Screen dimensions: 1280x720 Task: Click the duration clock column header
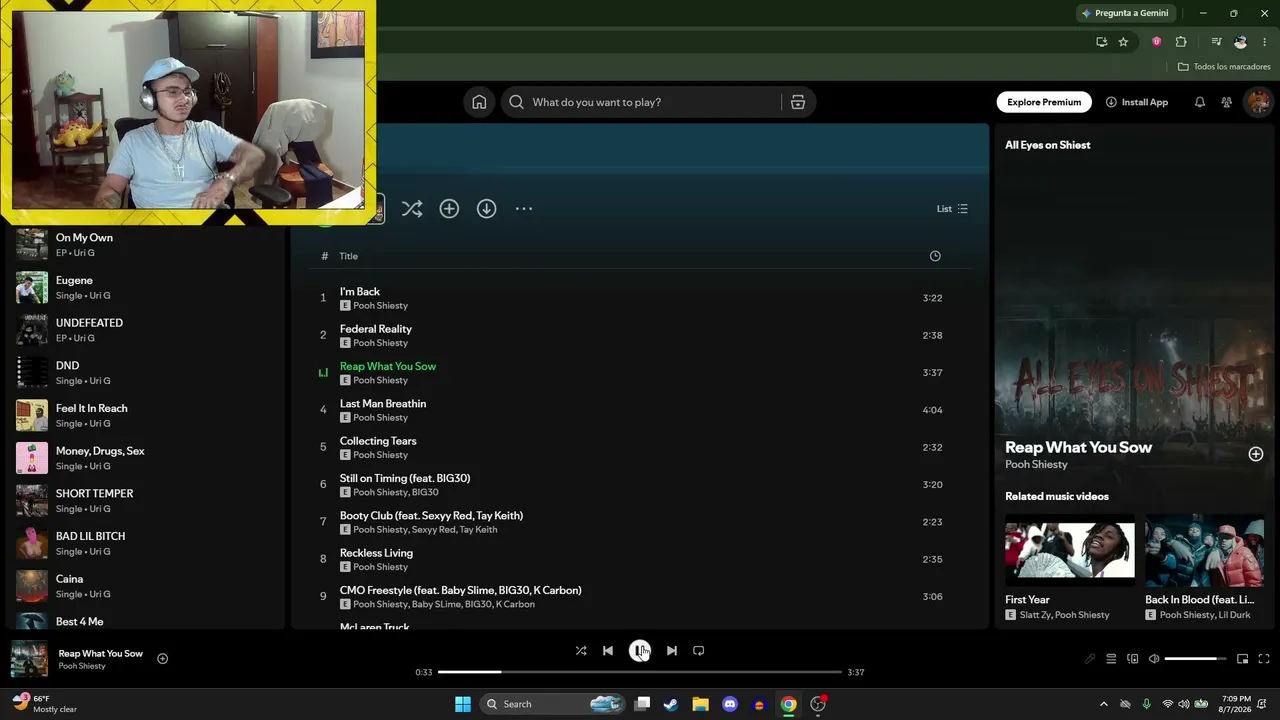(x=935, y=256)
